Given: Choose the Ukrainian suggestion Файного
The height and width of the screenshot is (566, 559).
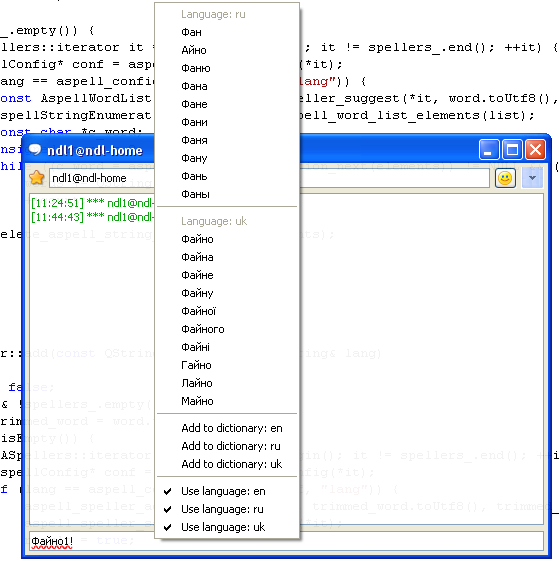Looking at the screenshot, I should (227, 329).
